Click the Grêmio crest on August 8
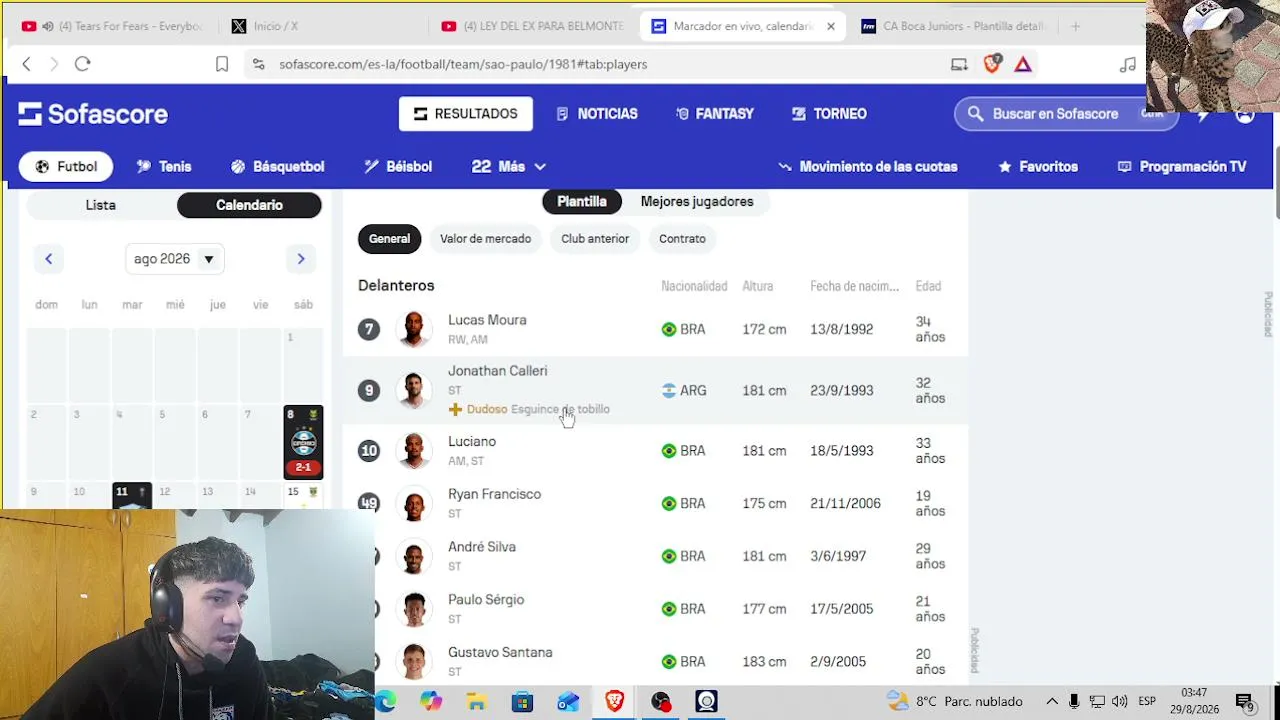 (304, 442)
